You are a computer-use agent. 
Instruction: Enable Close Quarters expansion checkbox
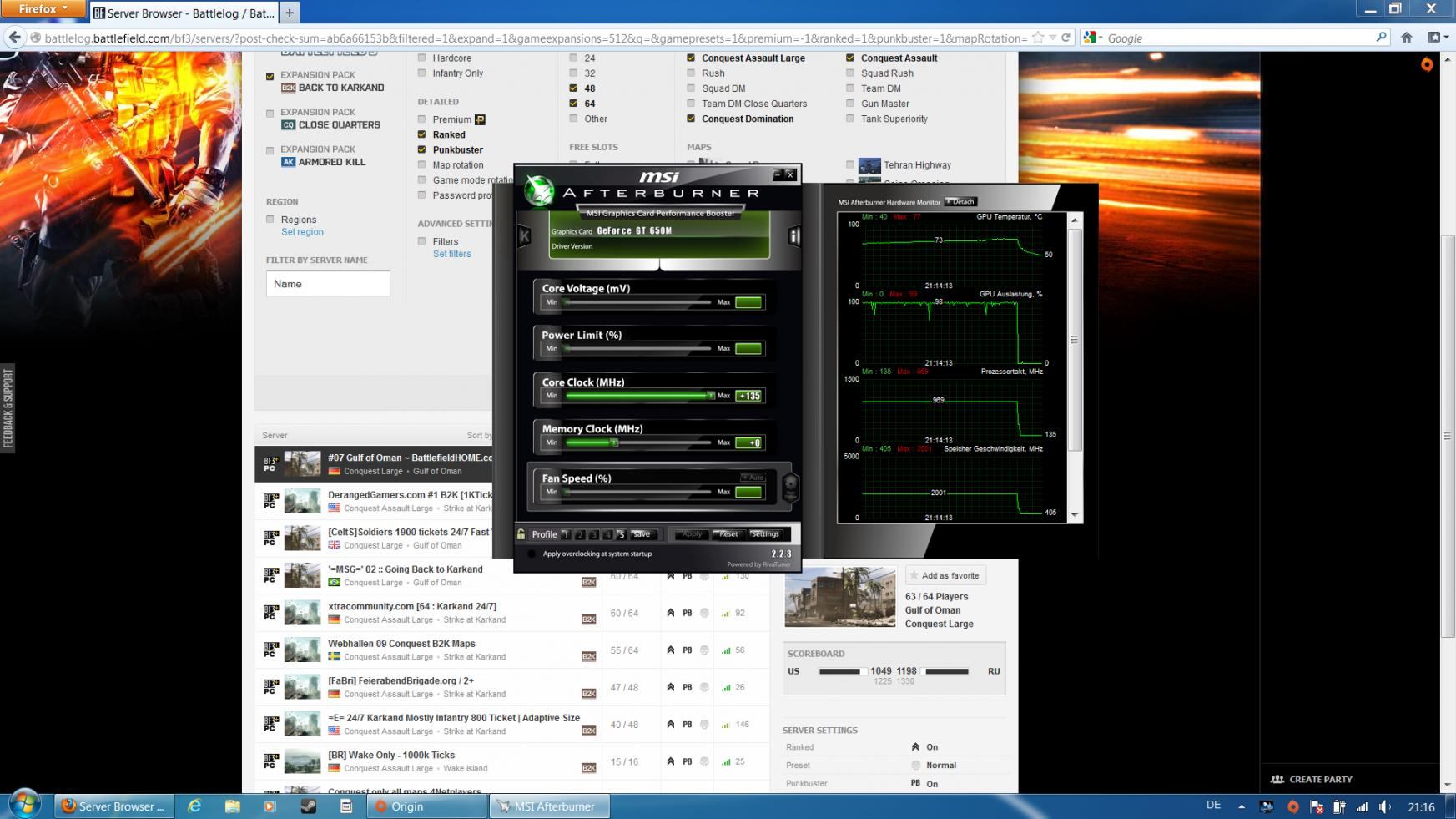(270, 114)
